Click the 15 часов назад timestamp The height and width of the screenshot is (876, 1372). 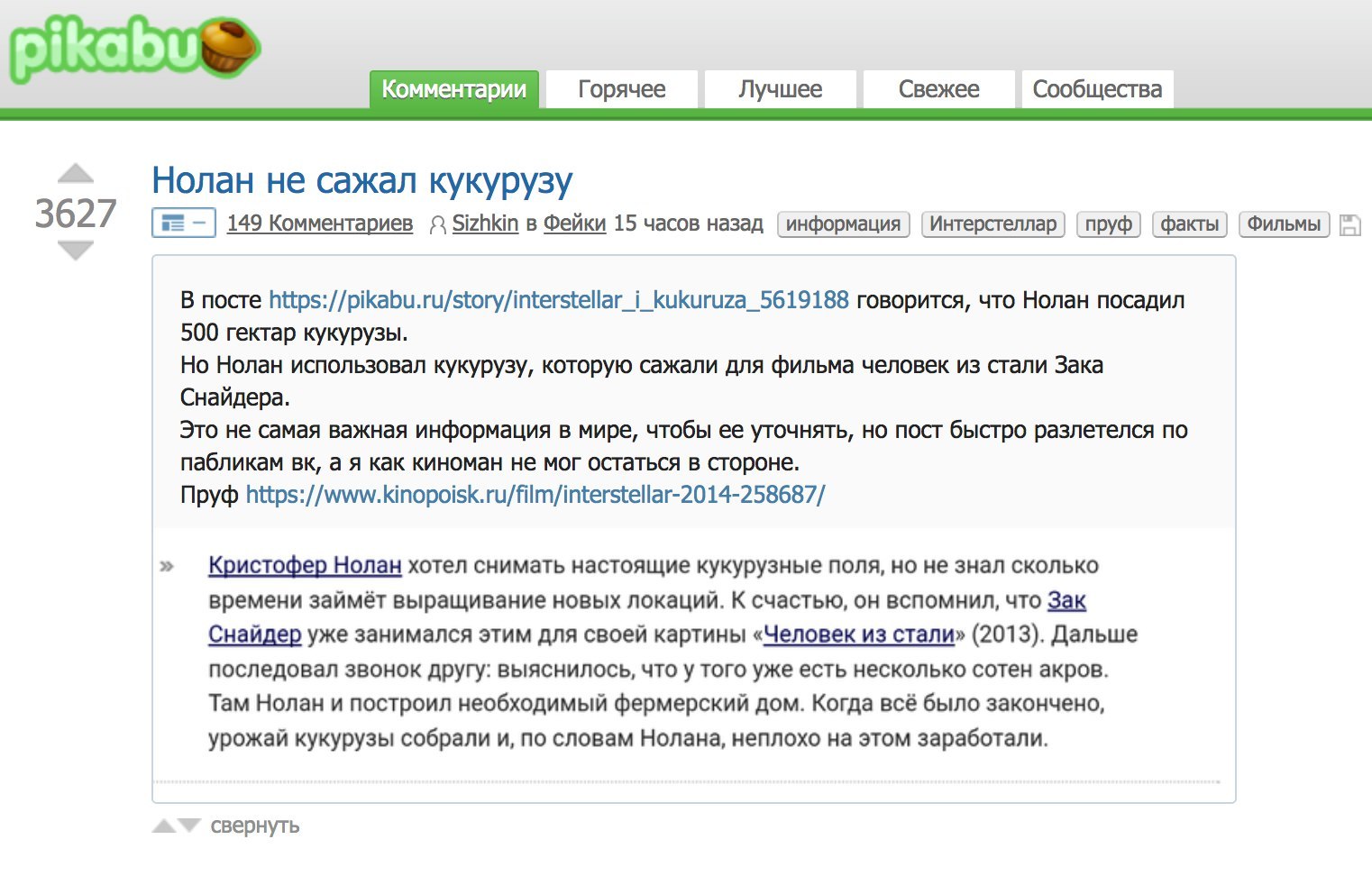(x=689, y=224)
